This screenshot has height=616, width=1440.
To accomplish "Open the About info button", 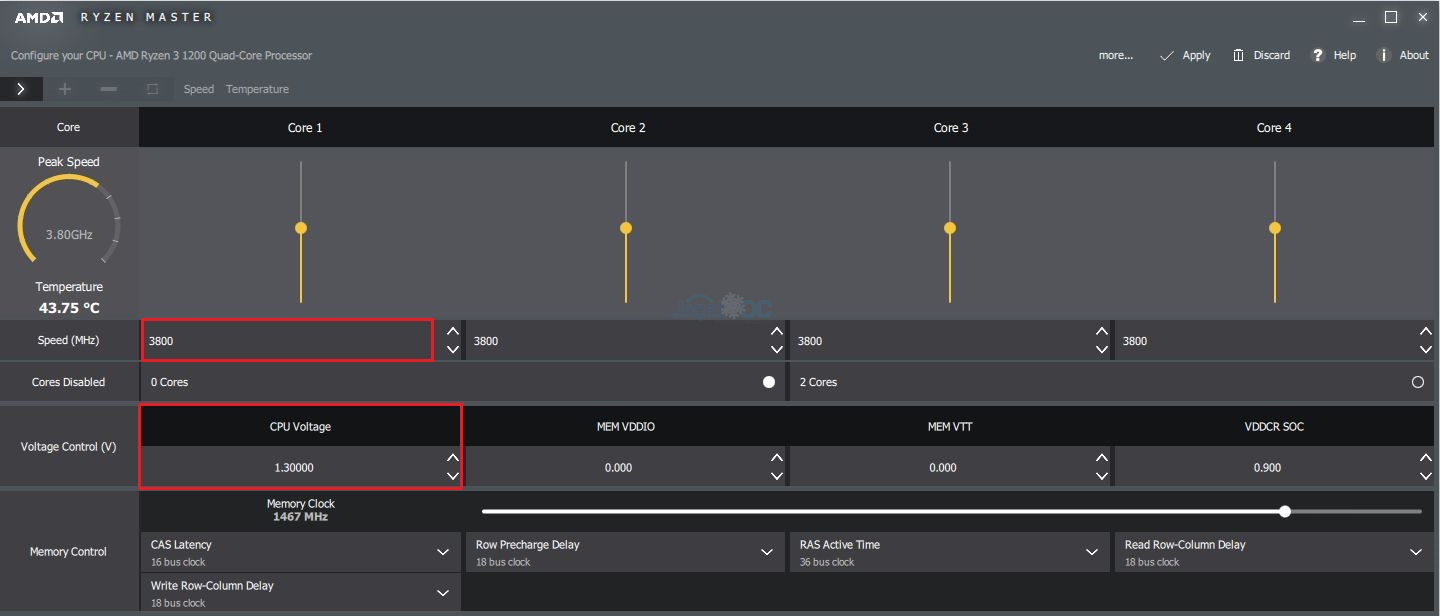I will [x=1403, y=55].
